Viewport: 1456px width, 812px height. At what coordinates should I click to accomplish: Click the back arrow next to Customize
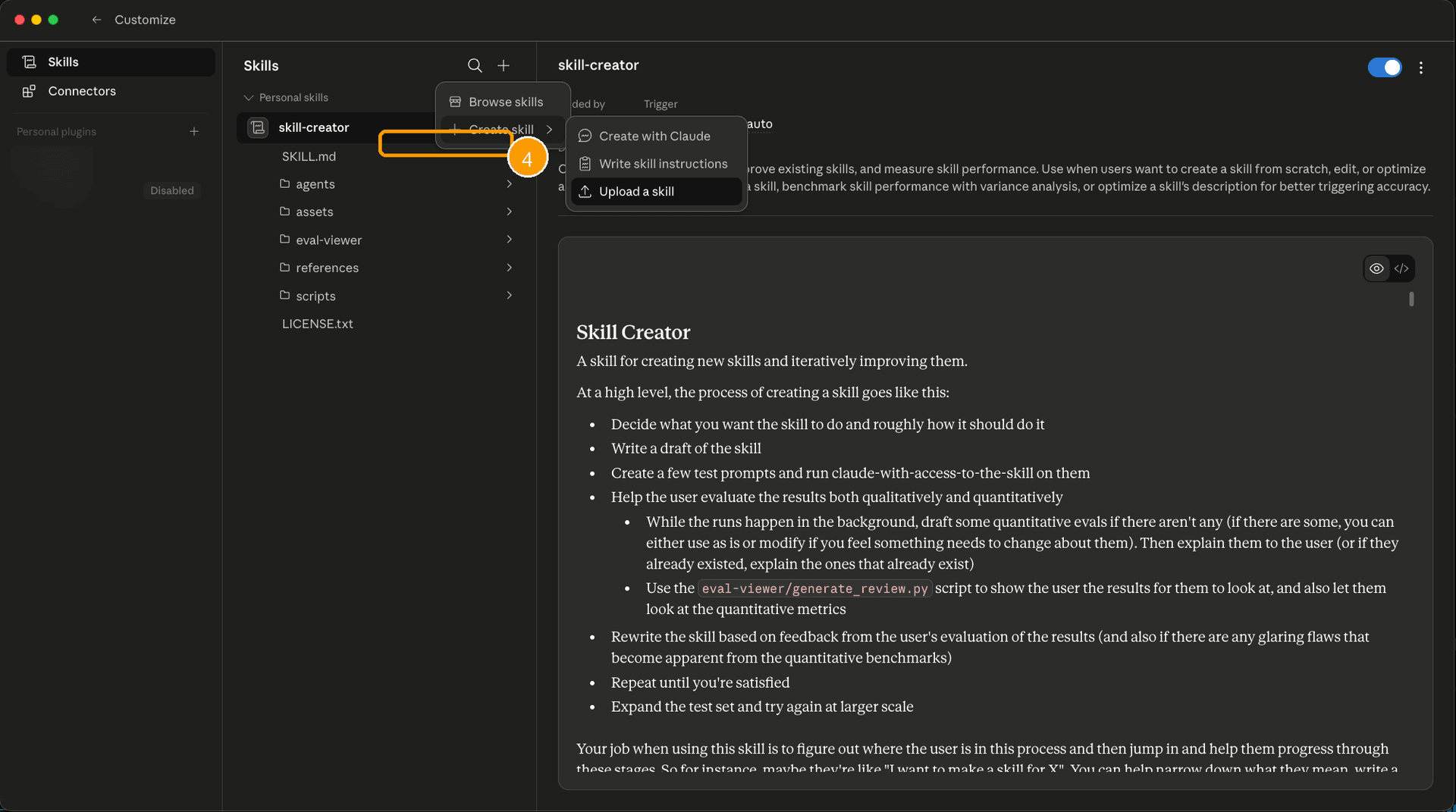tap(96, 20)
